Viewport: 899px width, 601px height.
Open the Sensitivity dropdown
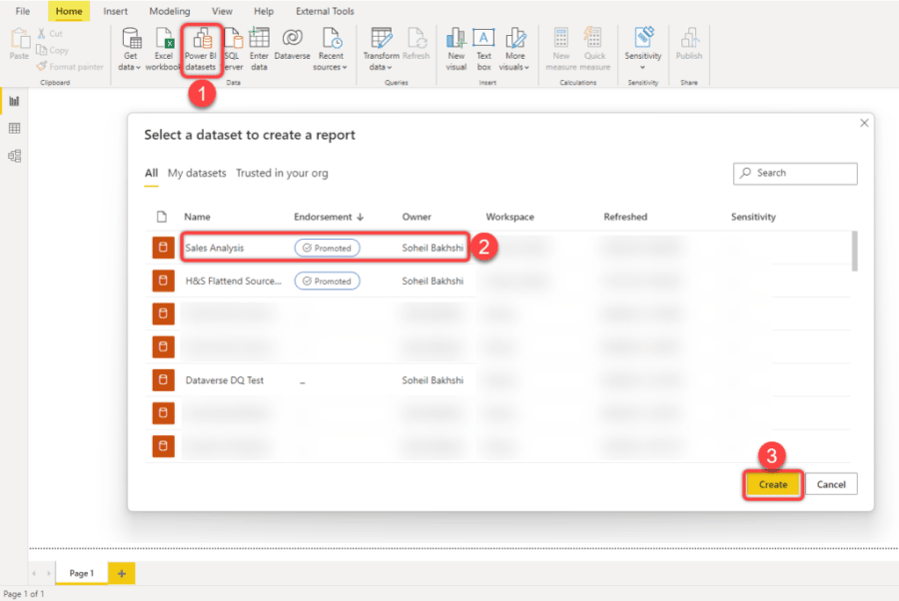click(x=643, y=49)
